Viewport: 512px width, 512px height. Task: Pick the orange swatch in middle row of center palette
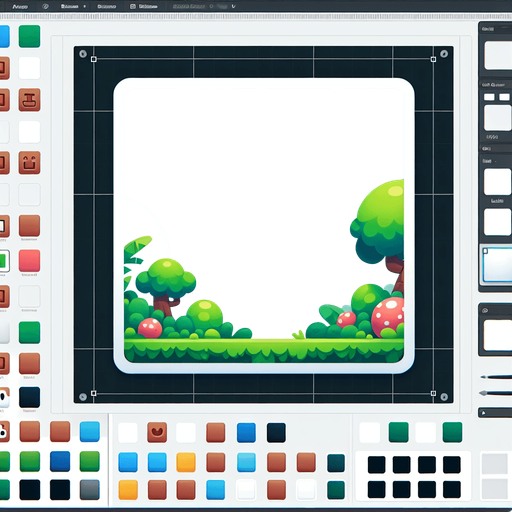point(186,462)
